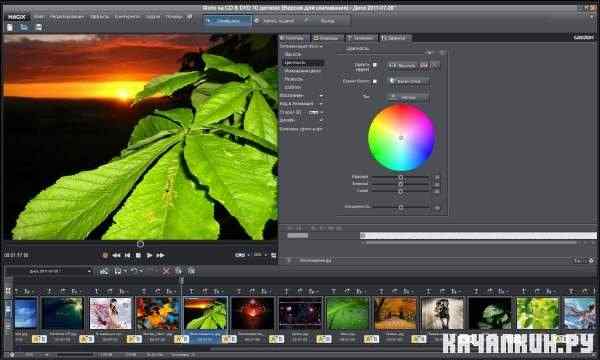
Task: Click the undo arrow in timeline toolbar
Action: pyautogui.click(x=134, y=271)
